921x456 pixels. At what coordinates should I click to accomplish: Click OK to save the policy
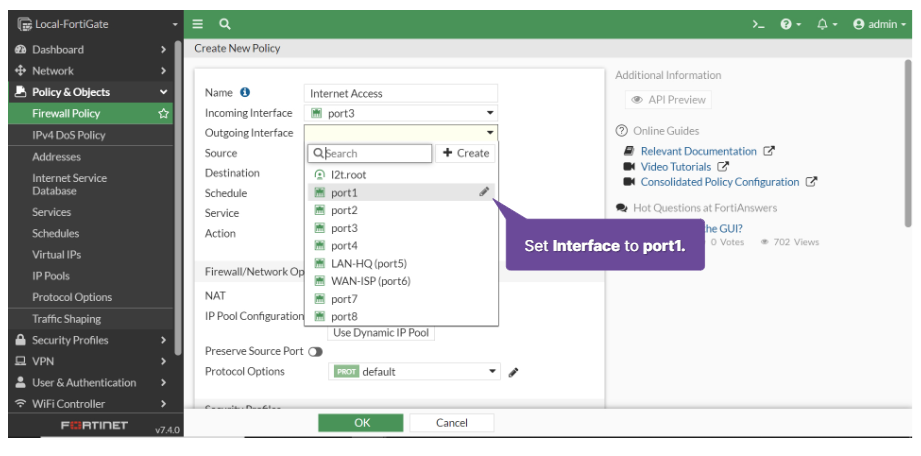361,423
